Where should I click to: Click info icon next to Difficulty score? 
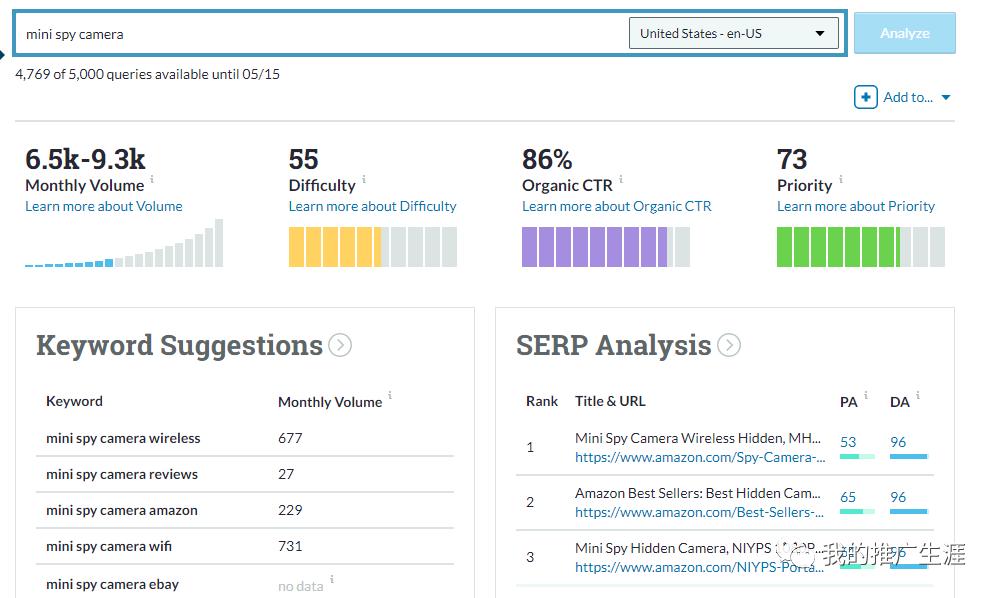[364, 180]
